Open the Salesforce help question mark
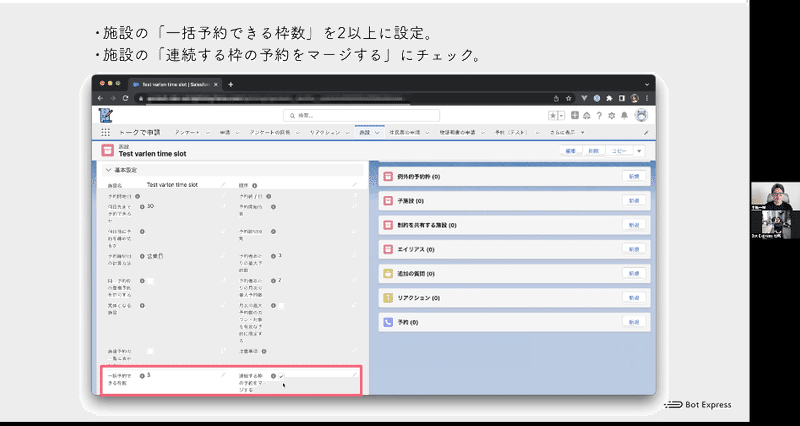Image resolution: width=800 pixels, height=426 pixels. [599, 116]
